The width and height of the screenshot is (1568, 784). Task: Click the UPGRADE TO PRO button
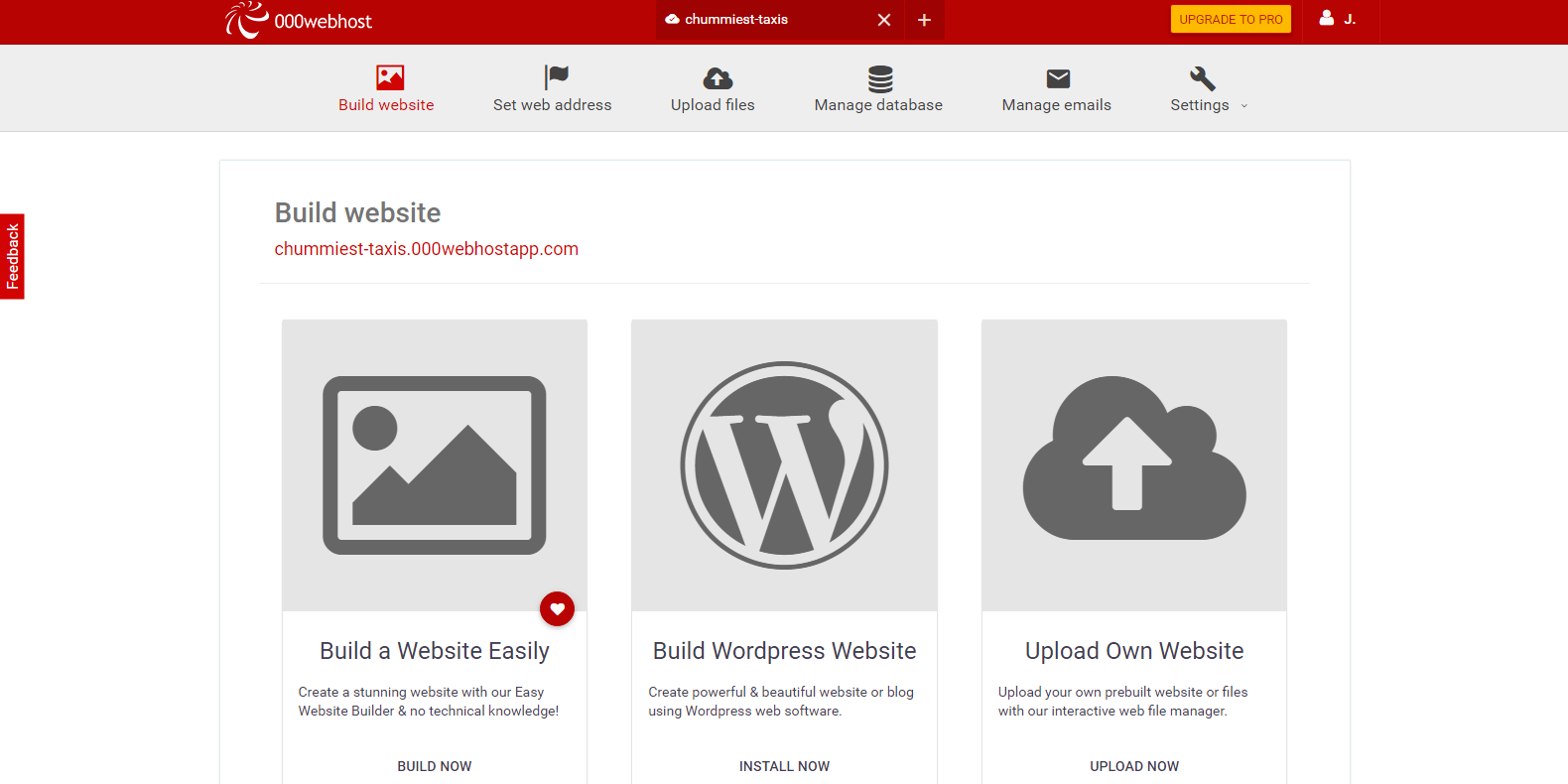tap(1231, 19)
